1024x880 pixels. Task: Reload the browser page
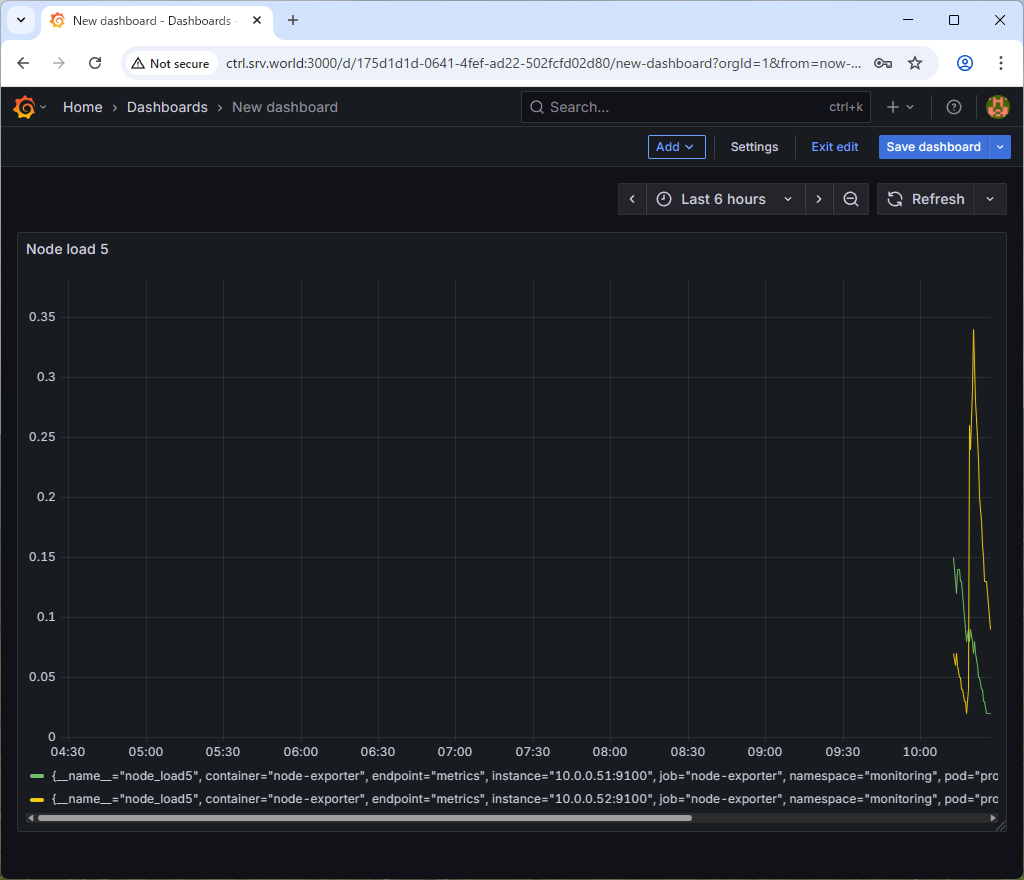pyautogui.click(x=95, y=63)
